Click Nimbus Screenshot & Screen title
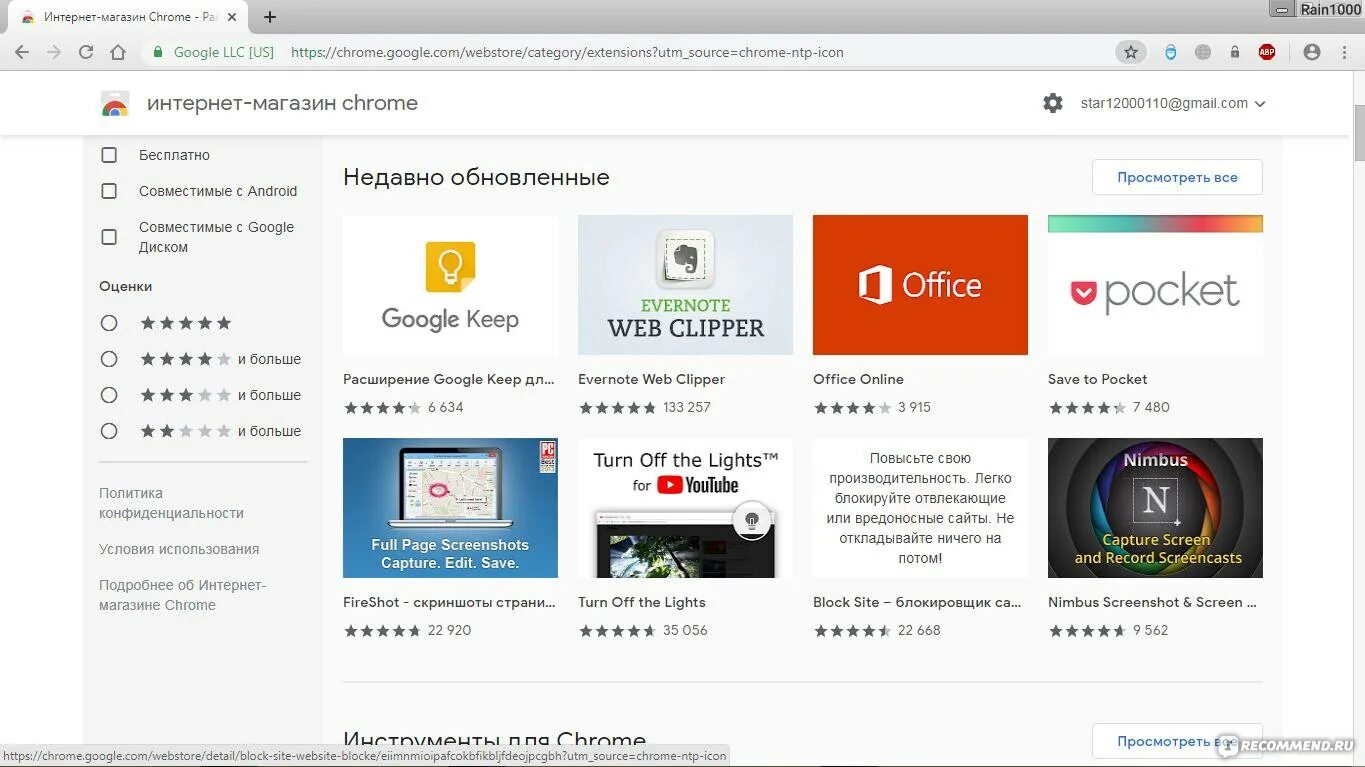Image resolution: width=1365 pixels, height=767 pixels. [1152, 602]
